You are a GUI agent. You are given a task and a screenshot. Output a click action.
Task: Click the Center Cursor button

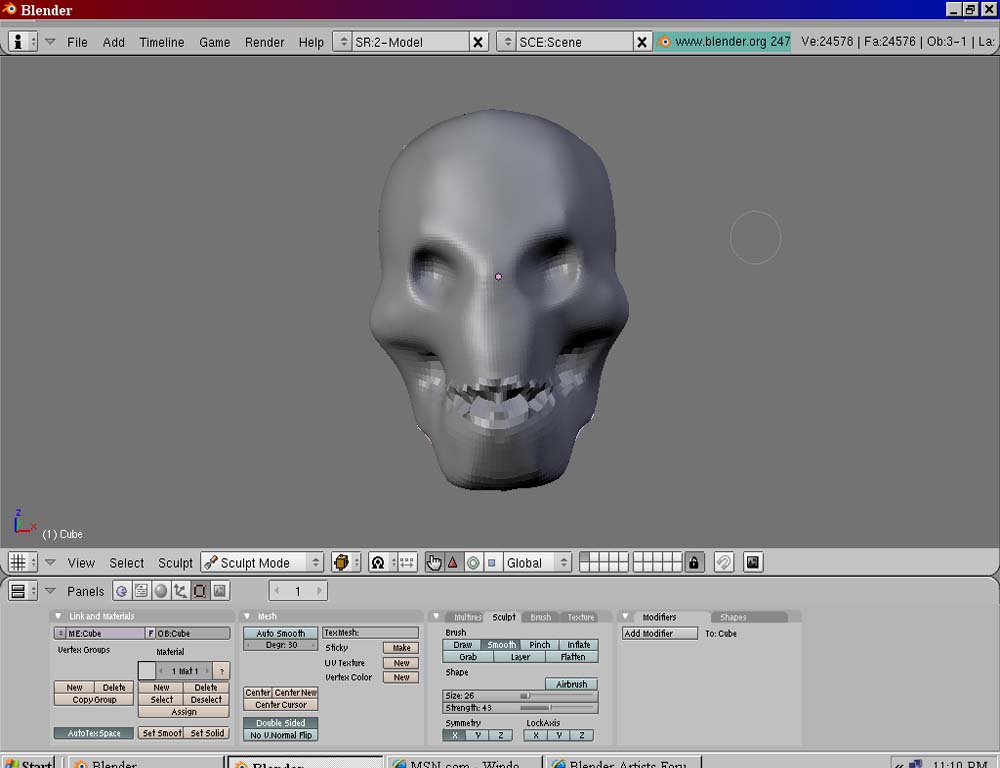point(280,705)
